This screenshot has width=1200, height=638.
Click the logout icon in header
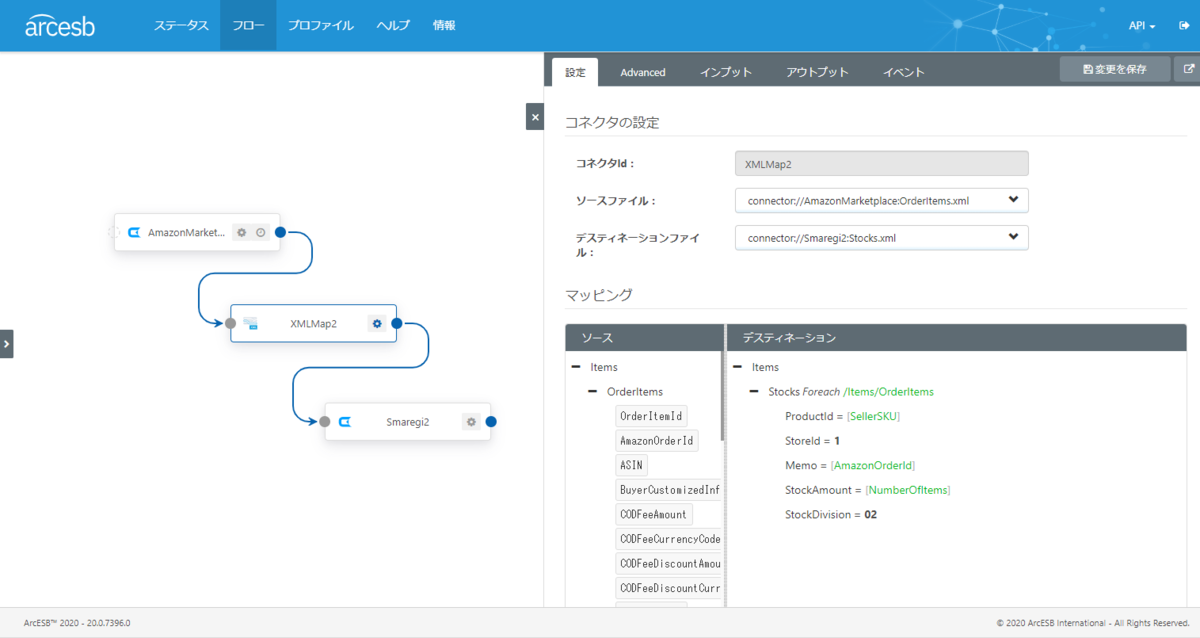(x=1183, y=26)
